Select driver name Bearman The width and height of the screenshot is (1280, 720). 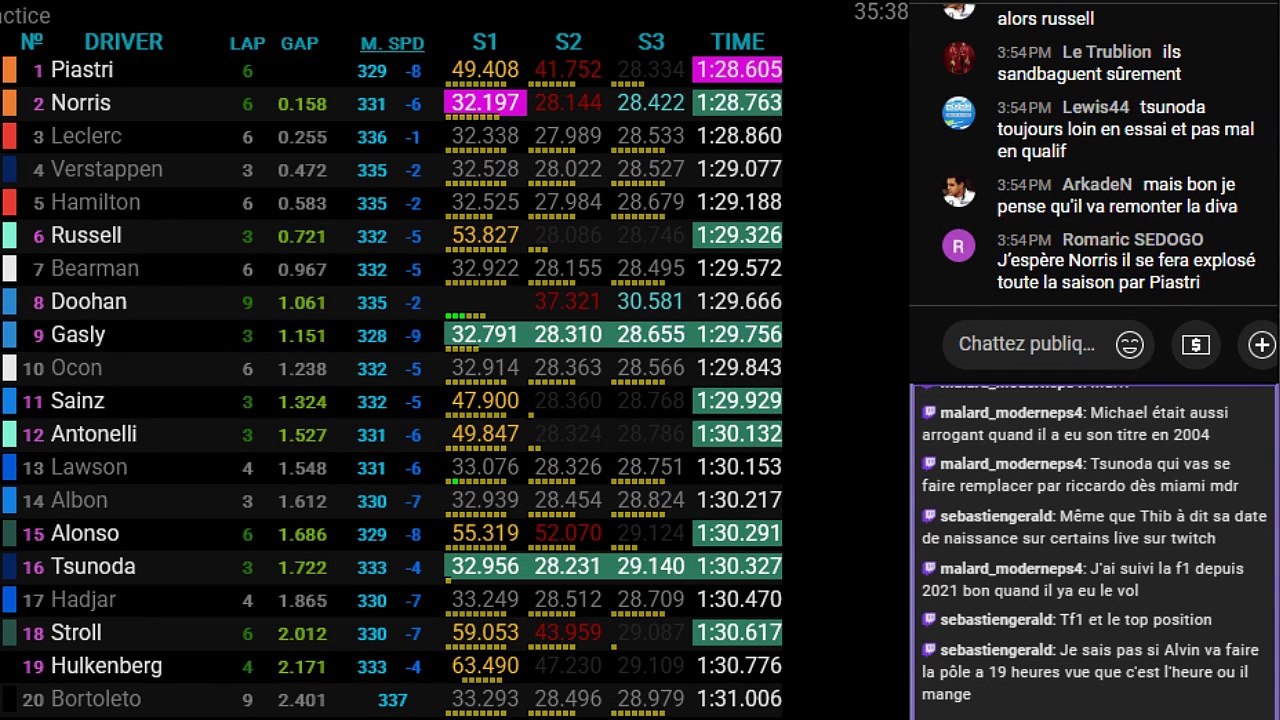[x=95, y=268]
